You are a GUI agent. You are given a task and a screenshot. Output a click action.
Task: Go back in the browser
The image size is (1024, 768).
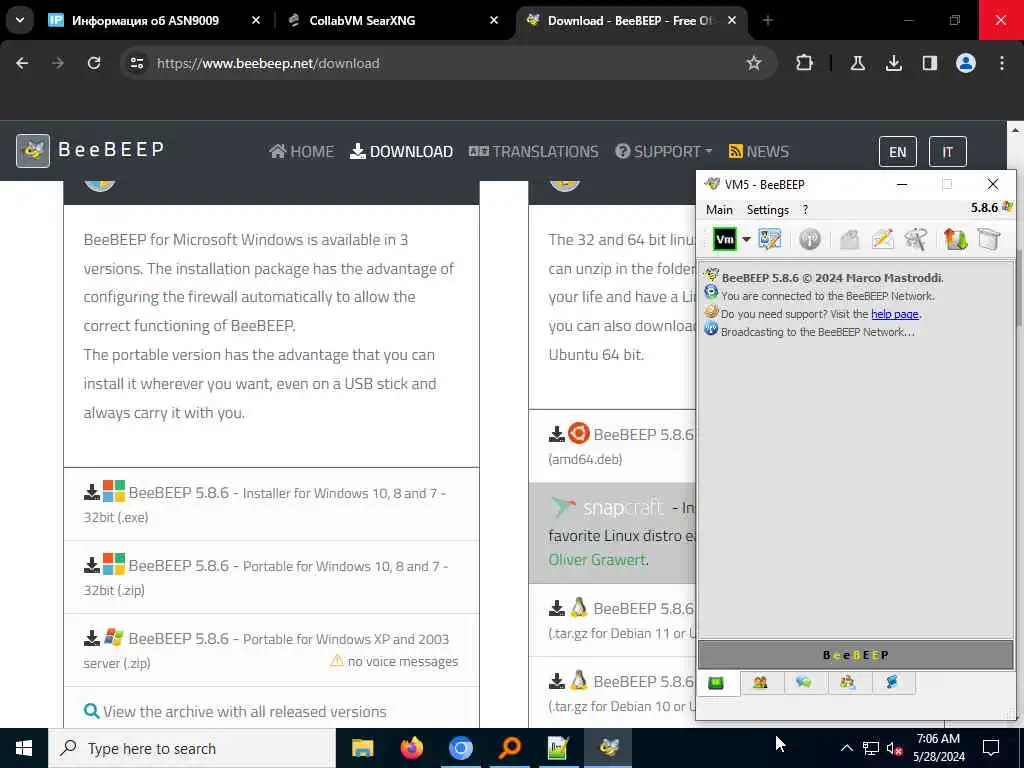click(x=22, y=63)
